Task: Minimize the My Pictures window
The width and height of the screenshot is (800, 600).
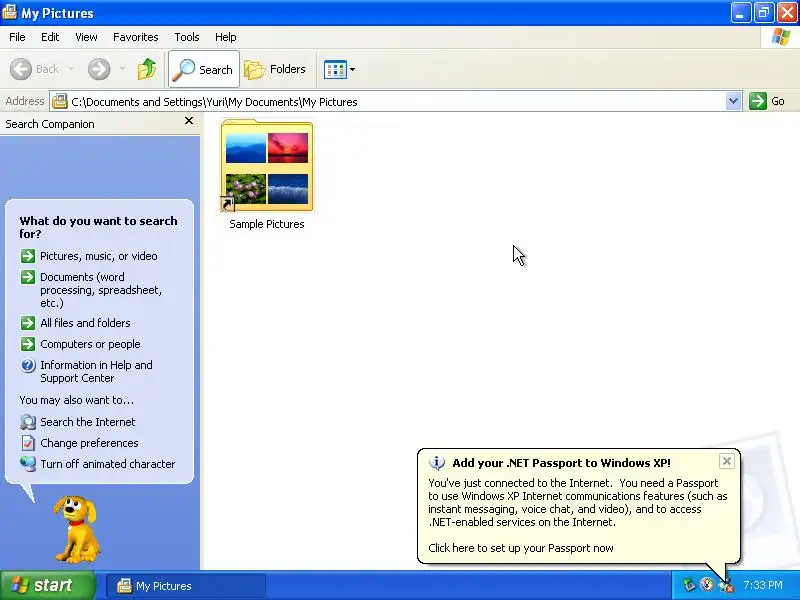Action: [x=740, y=13]
